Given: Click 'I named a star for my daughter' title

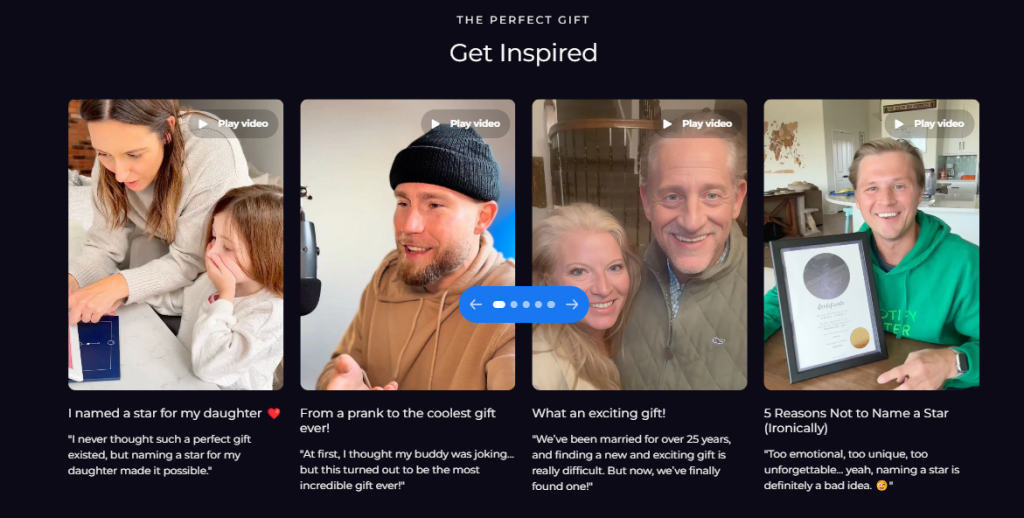Looking at the screenshot, I should [x=165, y=413].
